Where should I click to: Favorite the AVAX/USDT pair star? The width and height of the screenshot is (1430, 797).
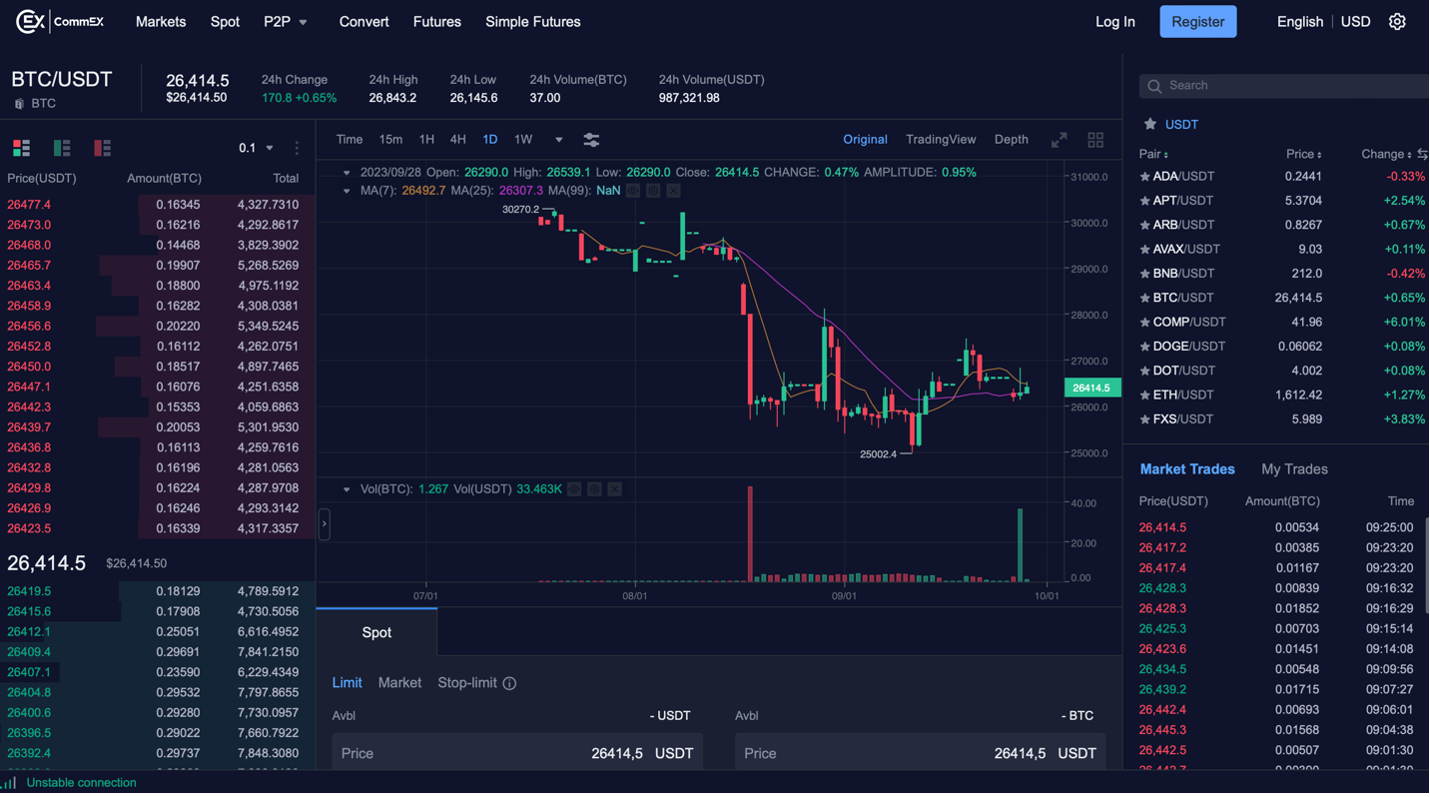coord(1145,249)
